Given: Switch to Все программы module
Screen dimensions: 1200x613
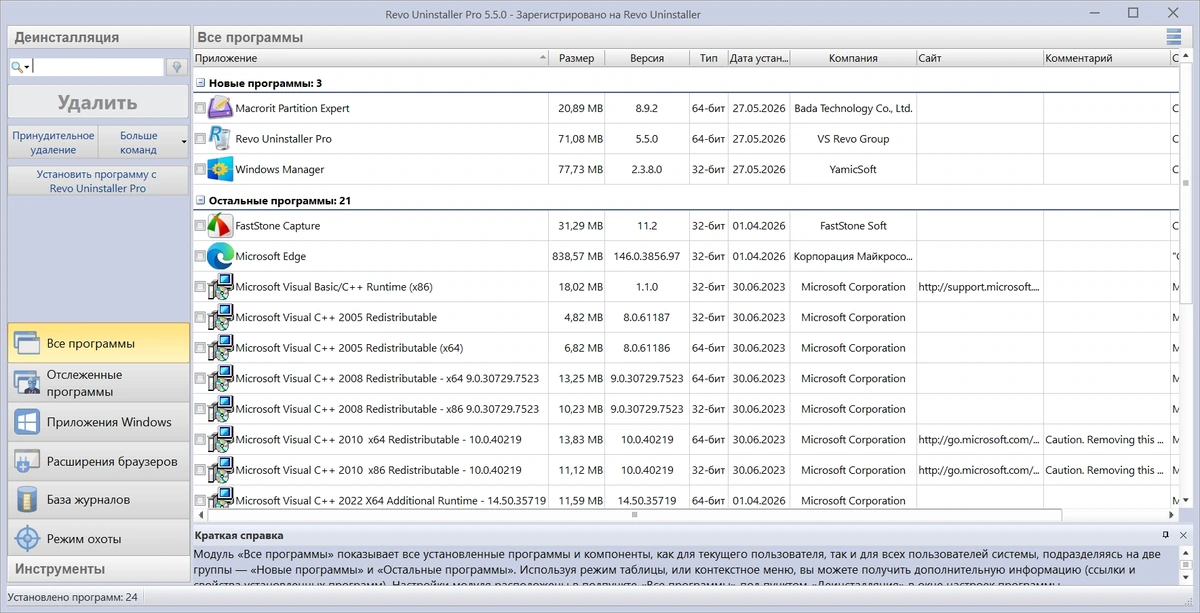Looking at the screenshot, I should 98,343.
